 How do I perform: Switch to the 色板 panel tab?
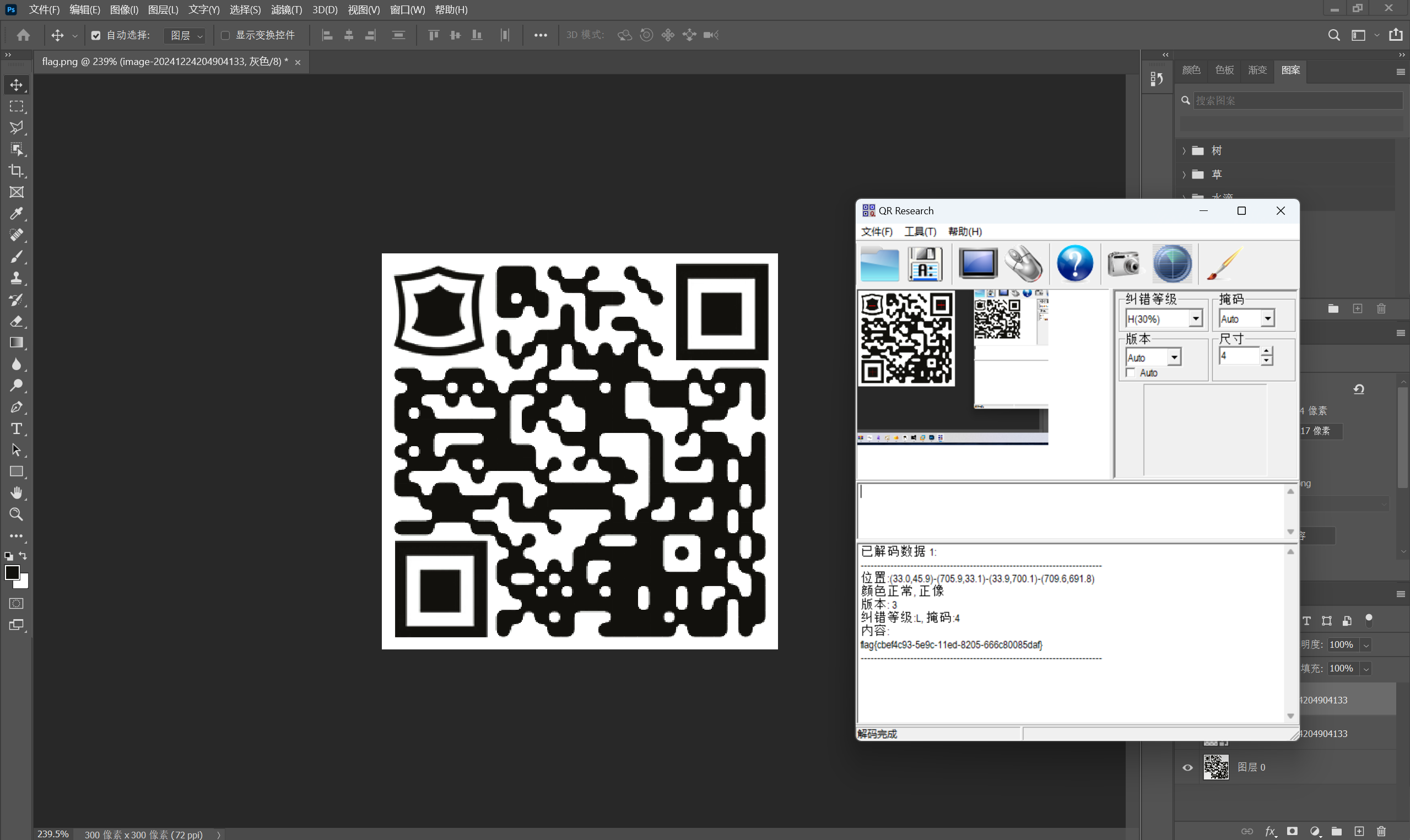click(1224, 70)
